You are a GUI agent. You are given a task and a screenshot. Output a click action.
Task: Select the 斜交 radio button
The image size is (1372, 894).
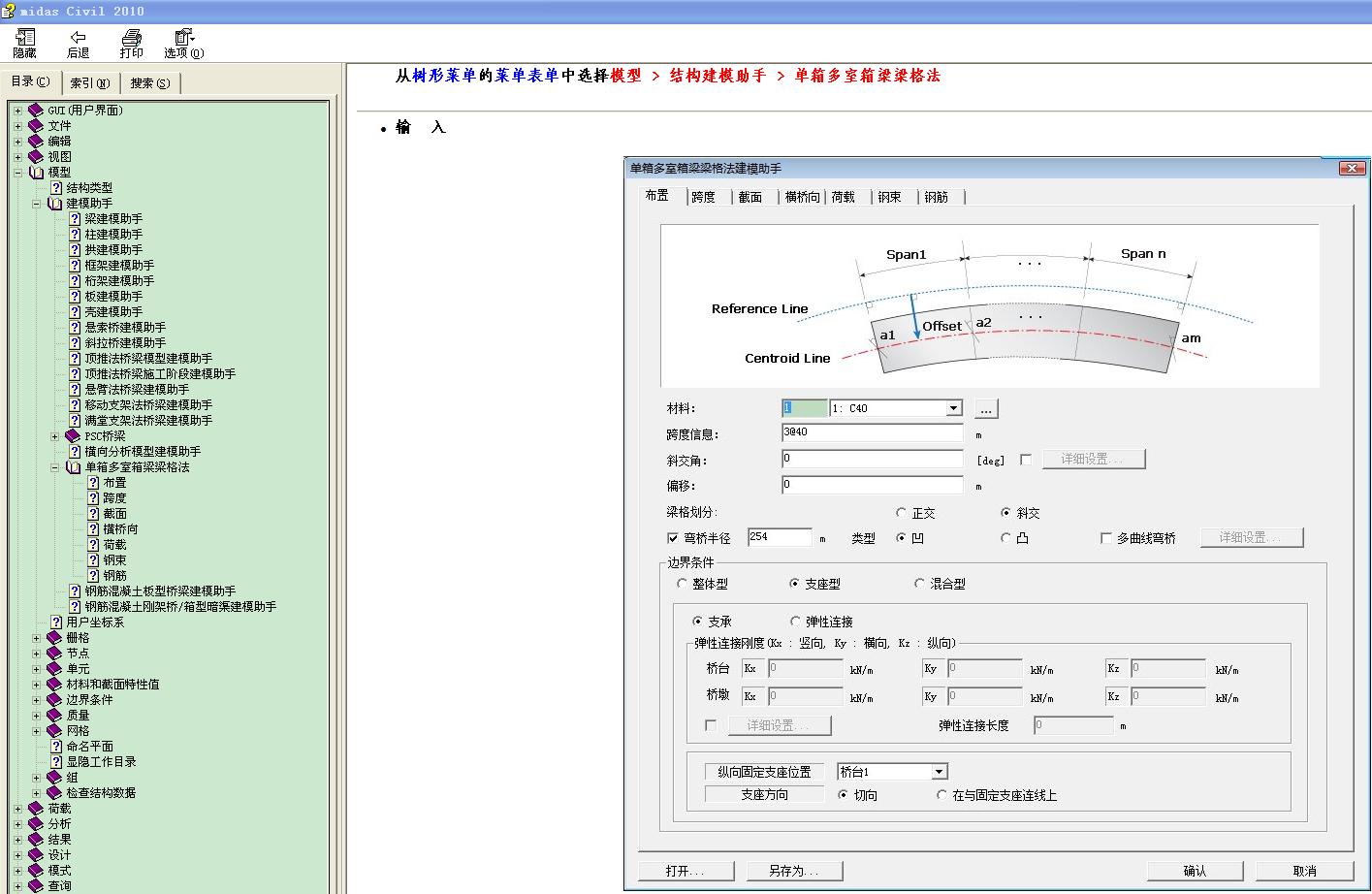pyautogui.click(x=1005, y=513)
